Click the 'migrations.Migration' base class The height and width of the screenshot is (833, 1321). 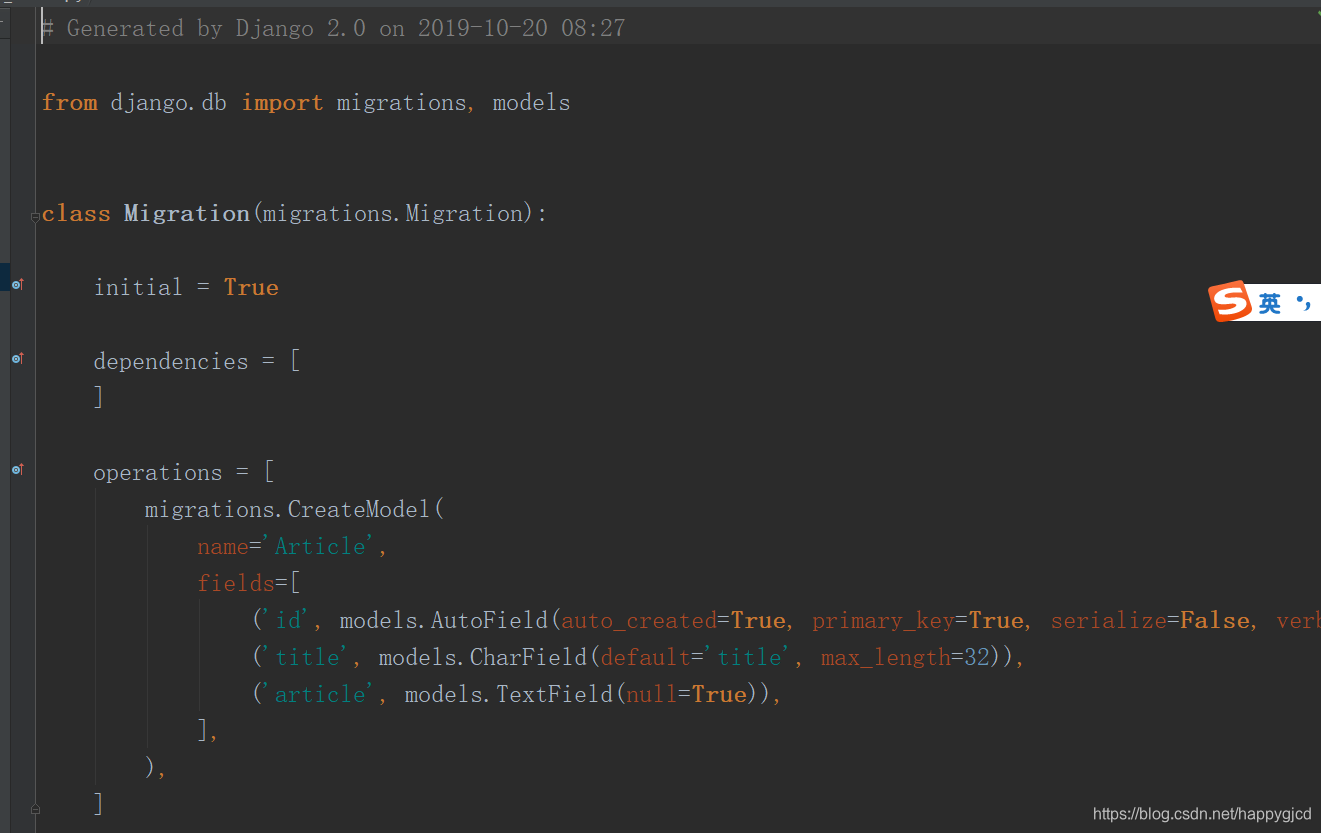[x=393, y=214]
